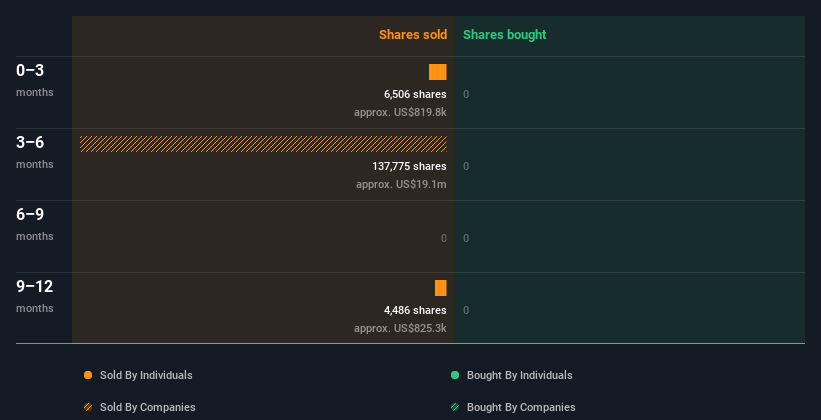Toggle Sold By Individuals legend label

[146, 375]
